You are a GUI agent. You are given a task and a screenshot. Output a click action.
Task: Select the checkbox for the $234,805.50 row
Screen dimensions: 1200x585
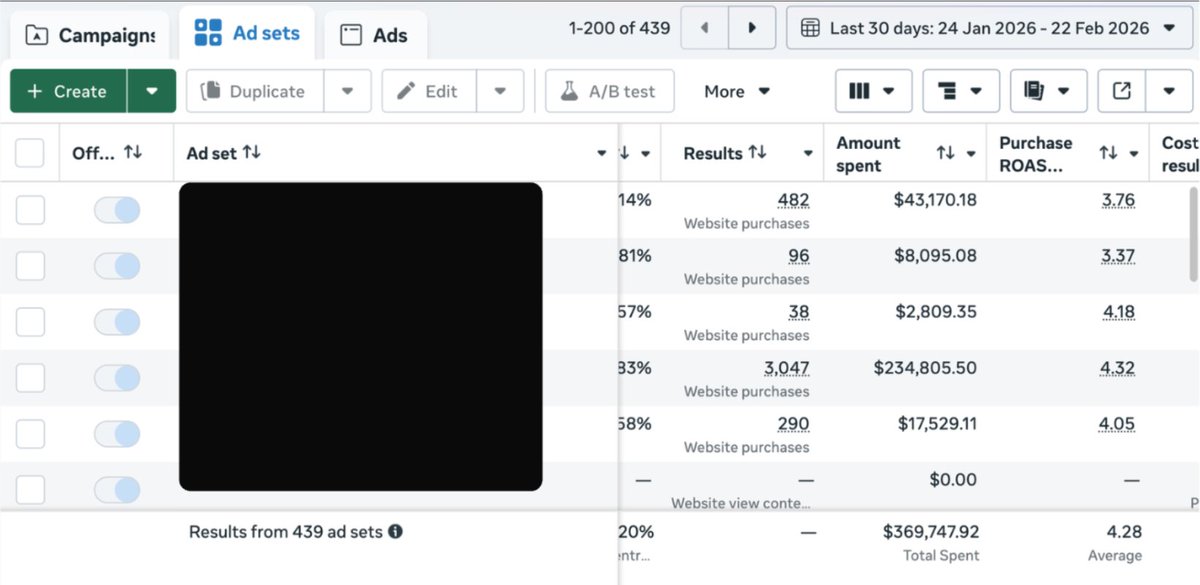click(x=30, y=378)
